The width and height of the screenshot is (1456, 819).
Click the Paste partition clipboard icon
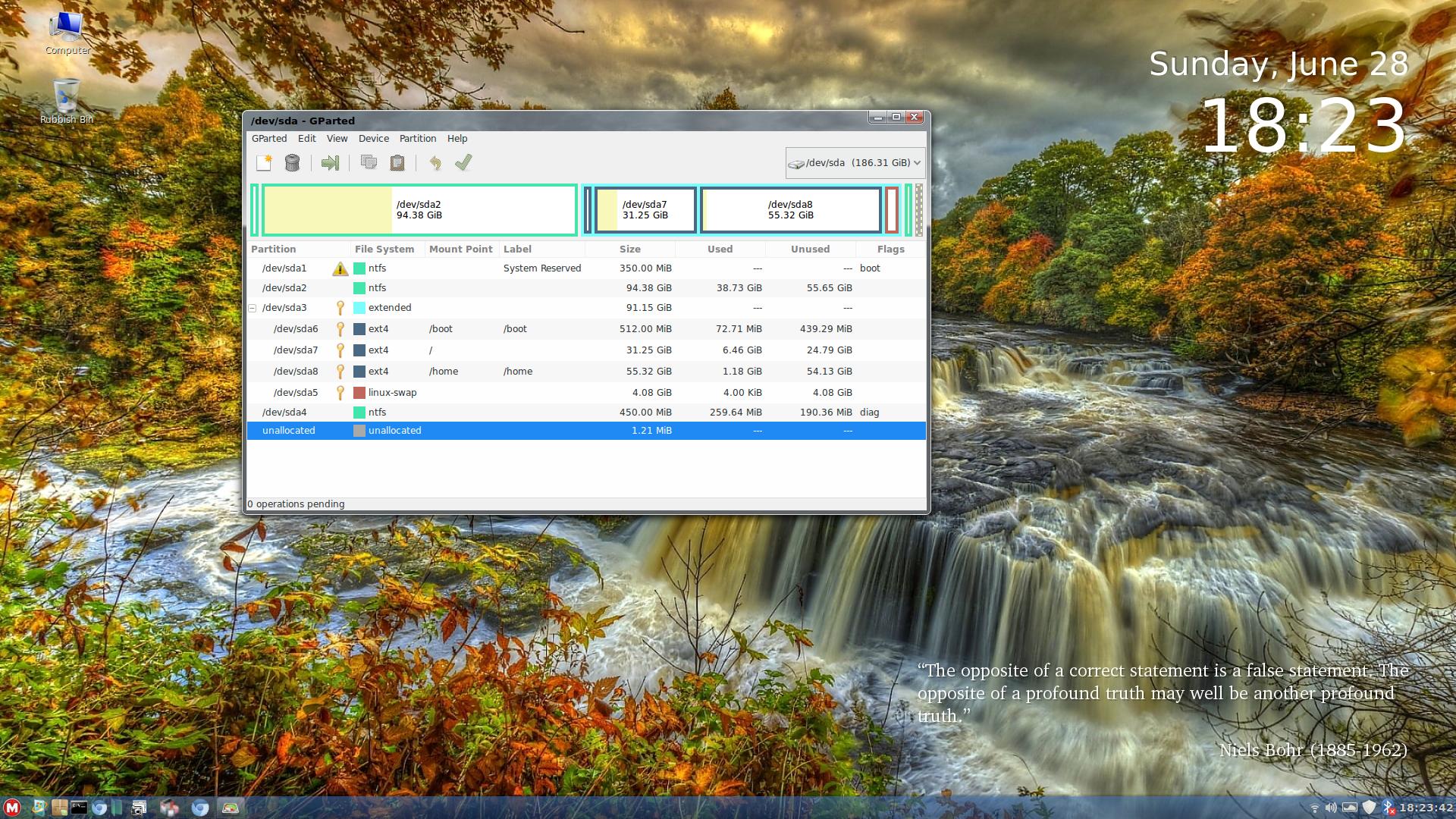[397, 163]
